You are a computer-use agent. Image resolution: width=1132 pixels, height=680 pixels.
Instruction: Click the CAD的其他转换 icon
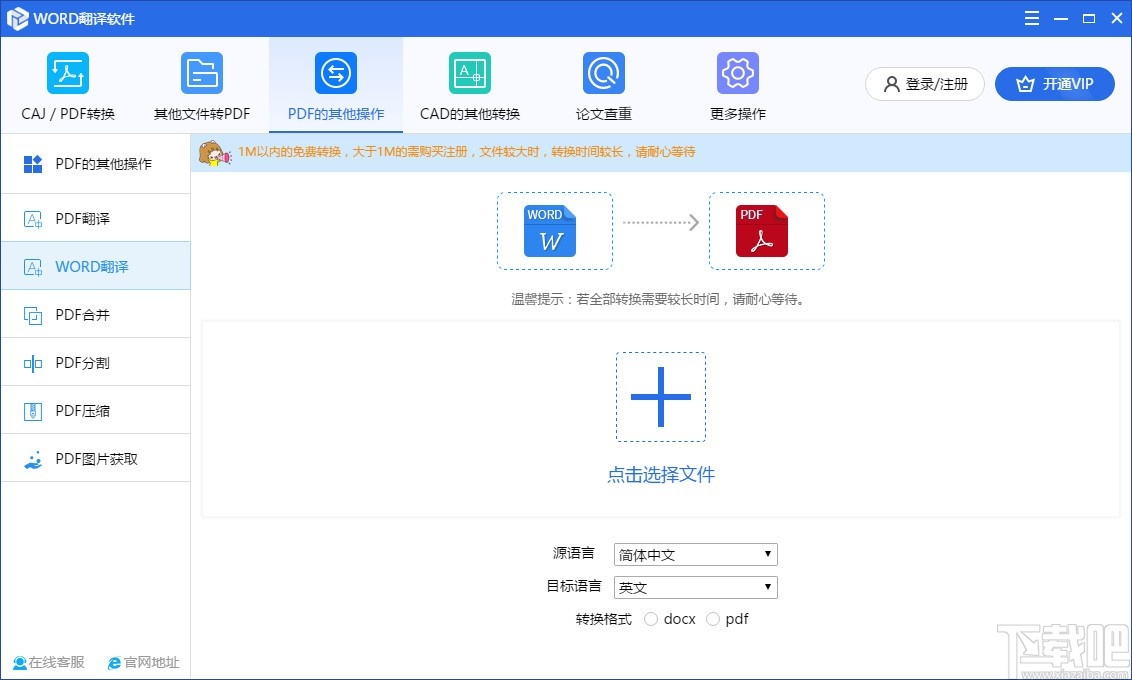coord(469,72)
